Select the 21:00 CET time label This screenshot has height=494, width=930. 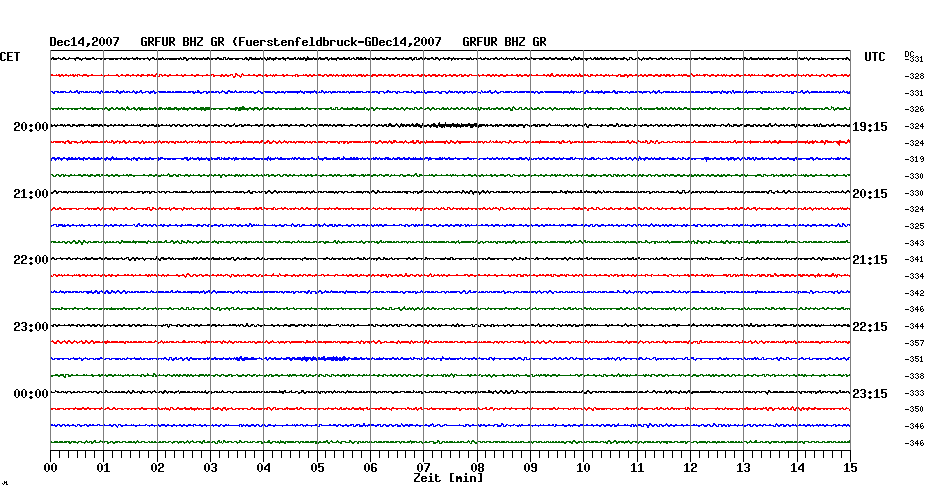click(31, 193)
